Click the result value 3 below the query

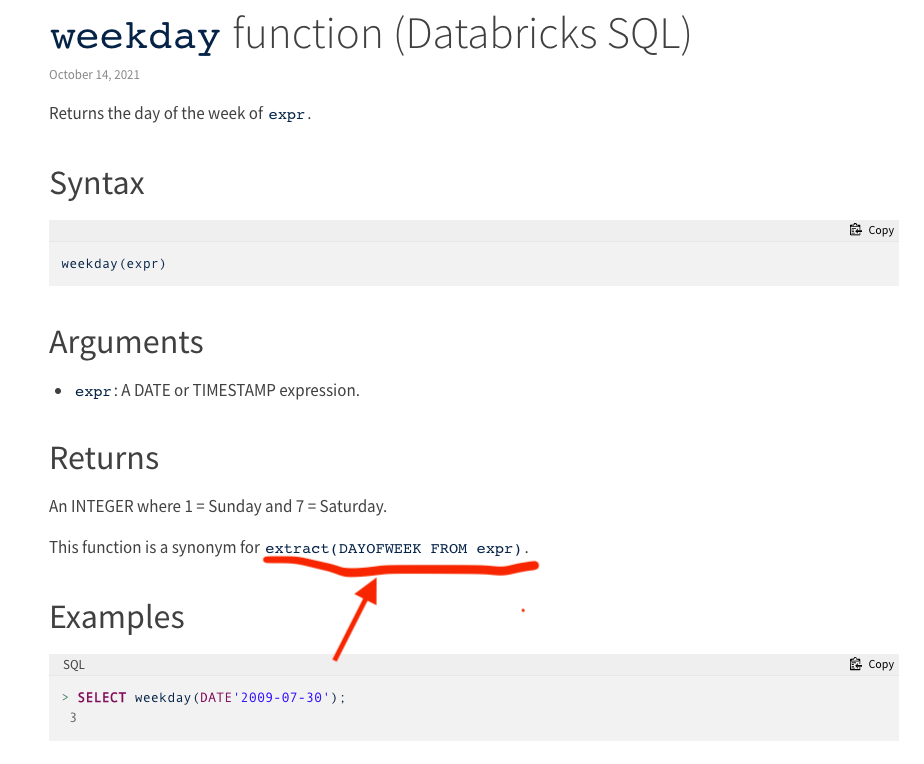point(73,717)
